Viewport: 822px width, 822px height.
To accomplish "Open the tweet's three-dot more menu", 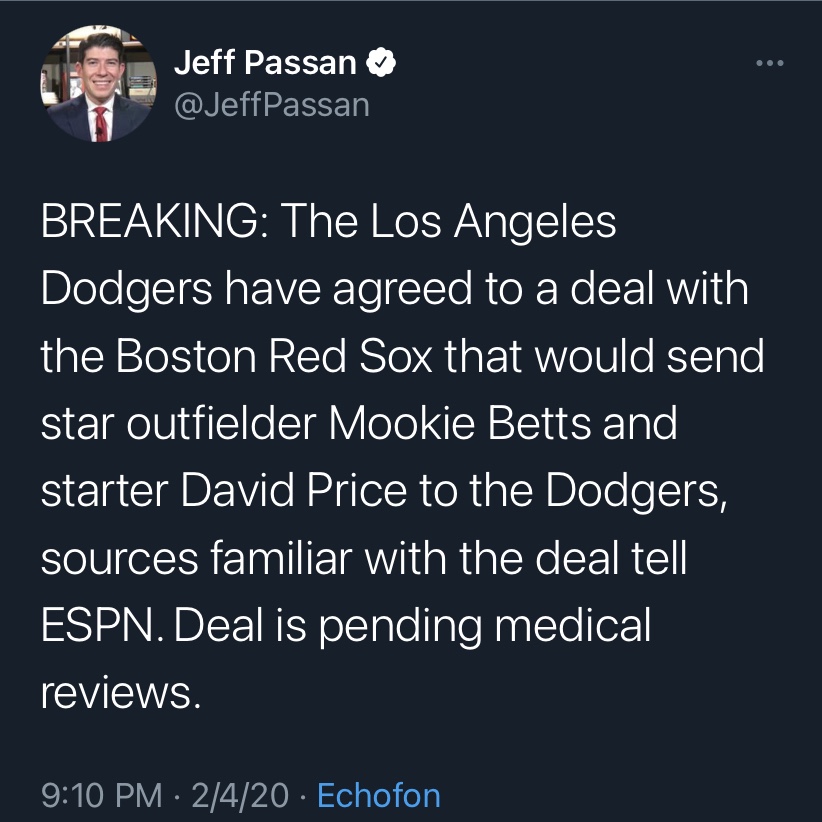I will (770, 65).
